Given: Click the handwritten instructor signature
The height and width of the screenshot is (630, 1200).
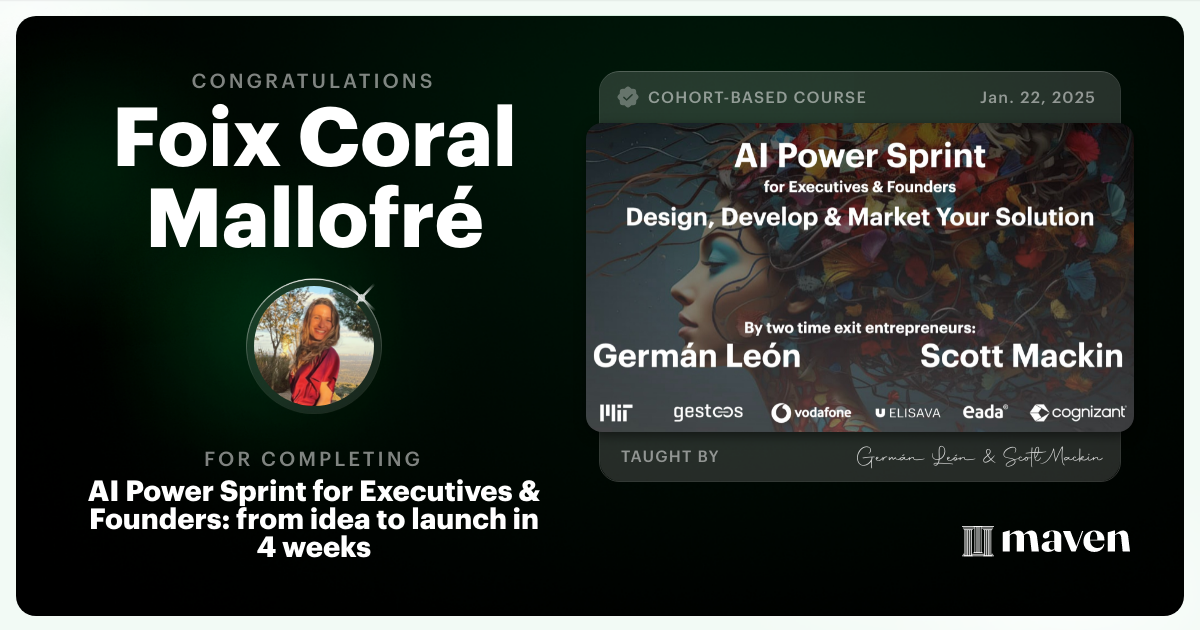Looking at the screenshot, I should [979, 457].
